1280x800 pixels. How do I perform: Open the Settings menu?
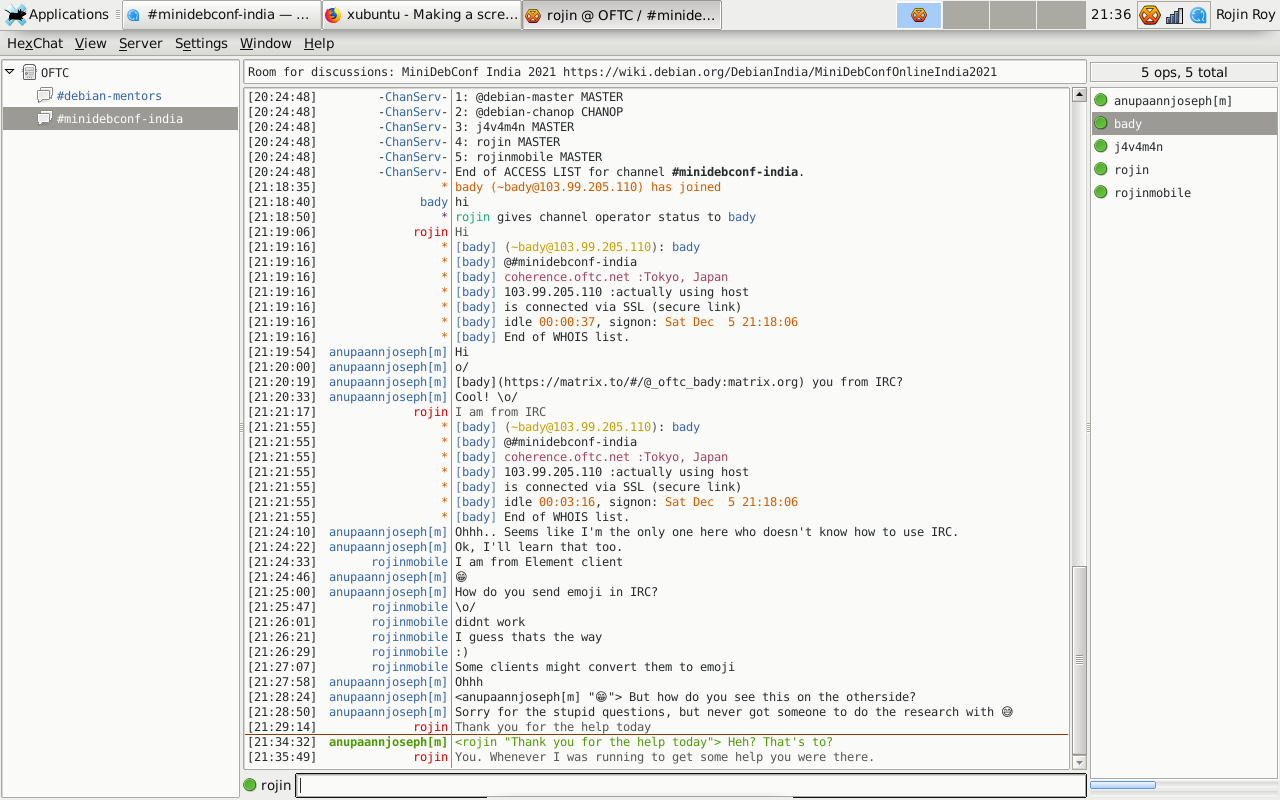201,43
